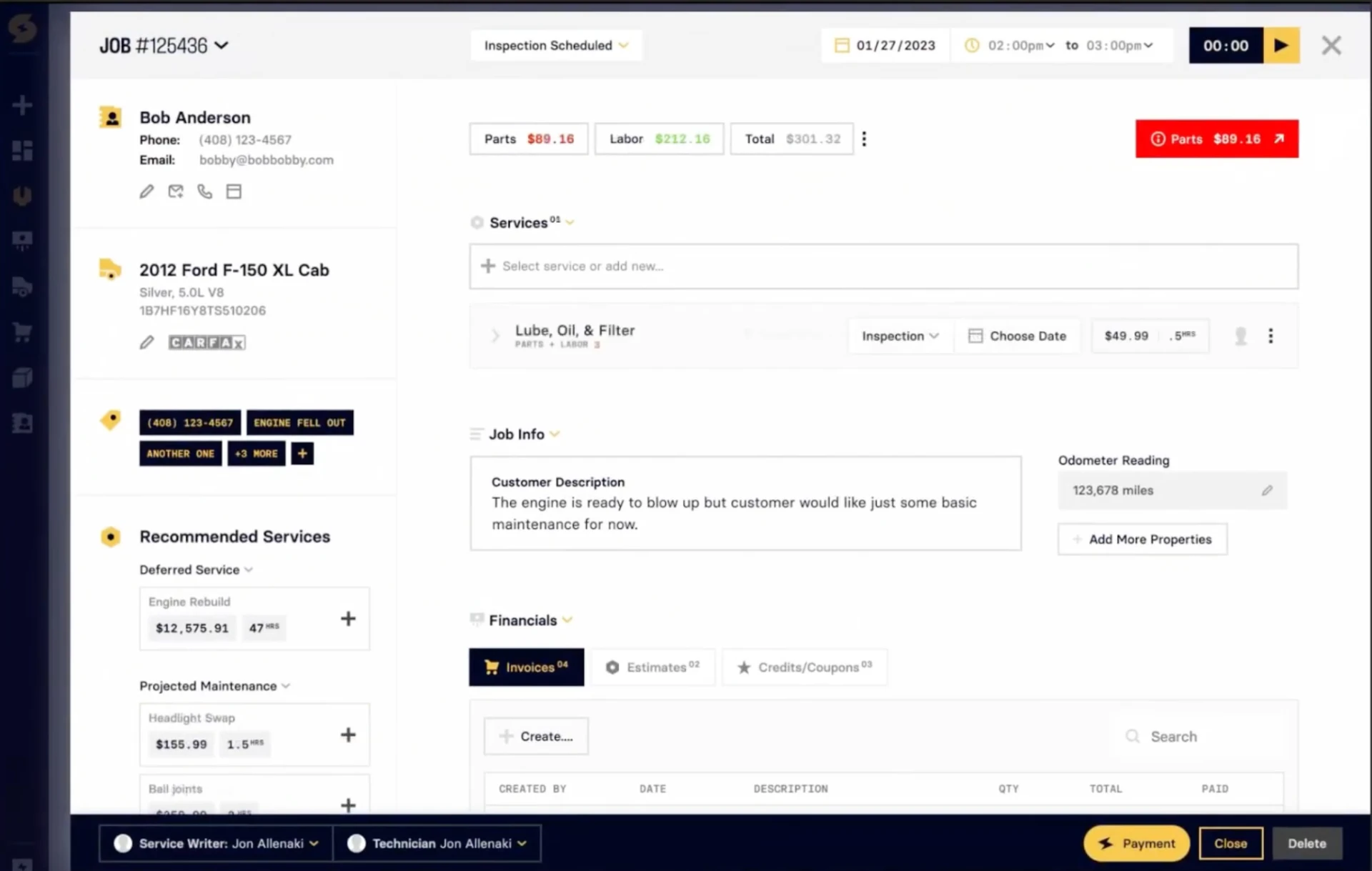The height and width of the screenshot is (871, 1372).
Task: Click the red Parts $89.16 alert button
Action: pos(1217,139)
